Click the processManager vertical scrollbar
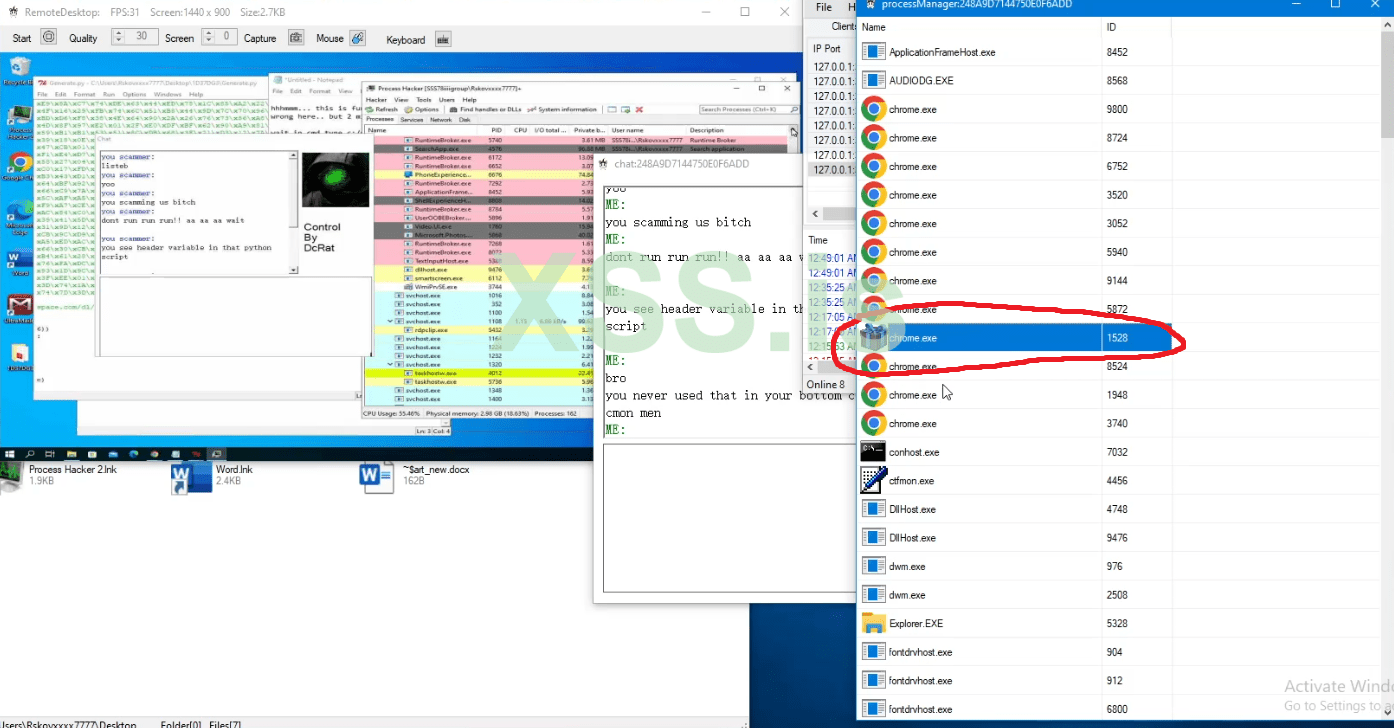Image resolution: width=1394 pixels, height=728 pixels. [1387, 370]
